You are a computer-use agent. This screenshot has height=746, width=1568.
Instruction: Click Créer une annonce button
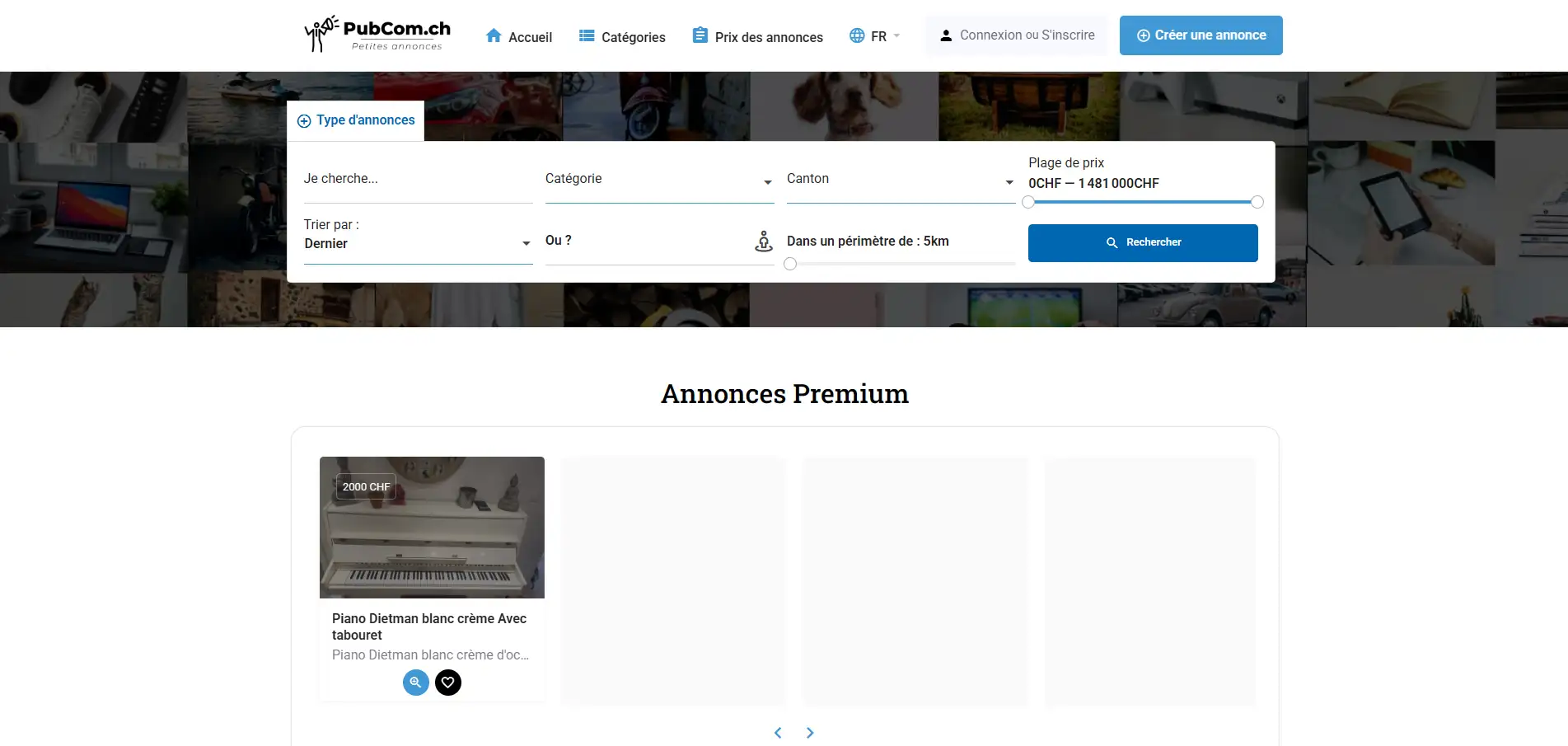click(1201, 35)
